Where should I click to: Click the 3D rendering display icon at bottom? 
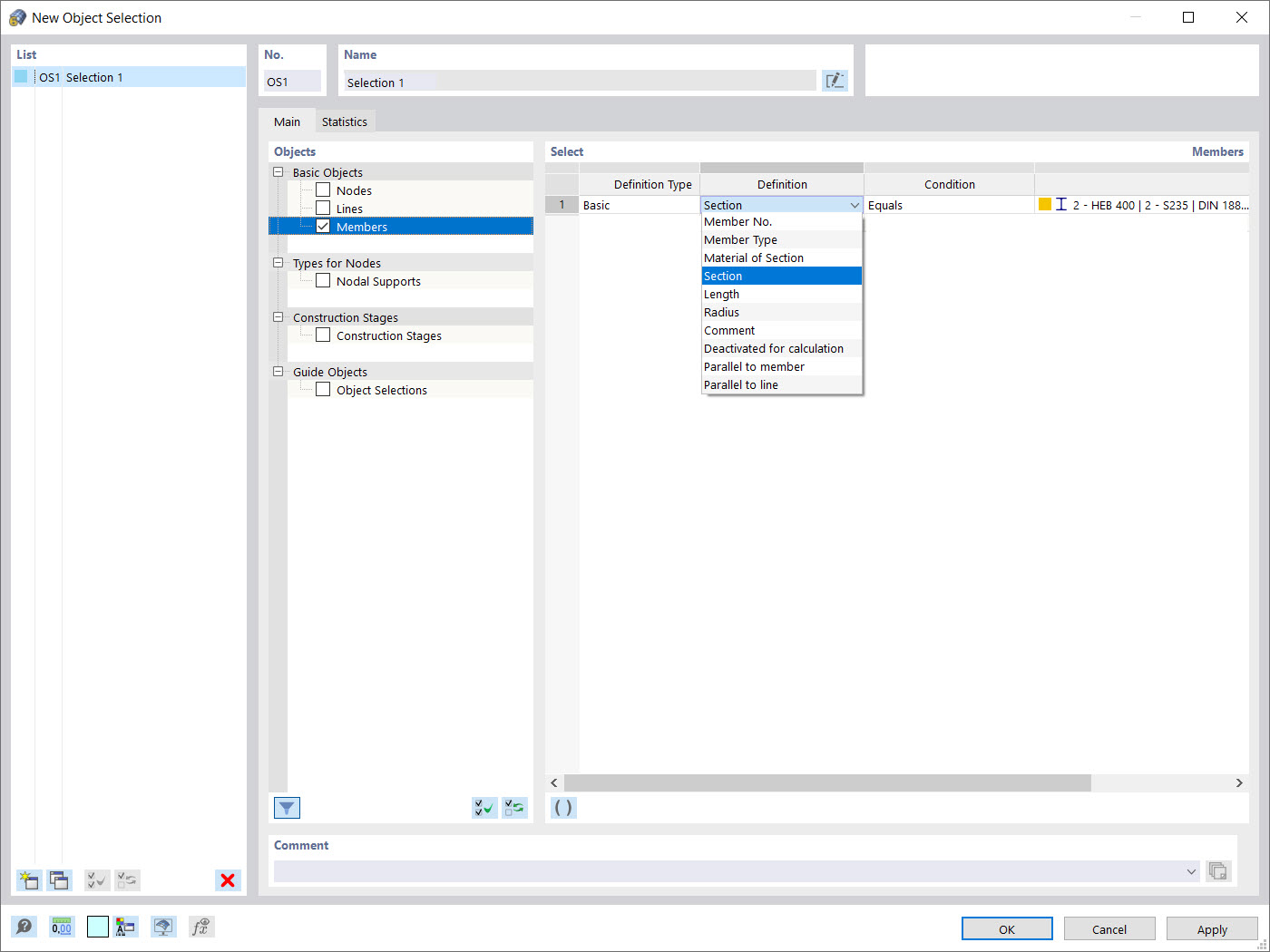coord(163,926)
